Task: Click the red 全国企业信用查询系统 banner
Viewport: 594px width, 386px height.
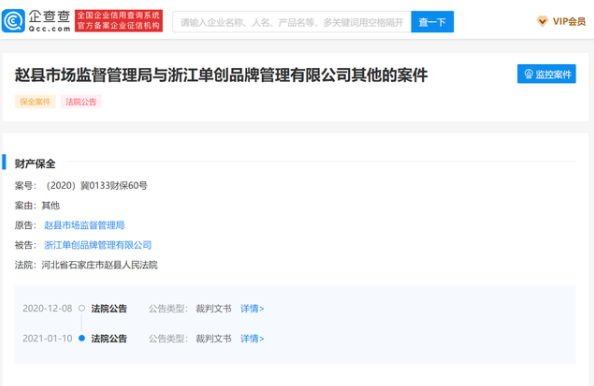Action: point(119,21)
